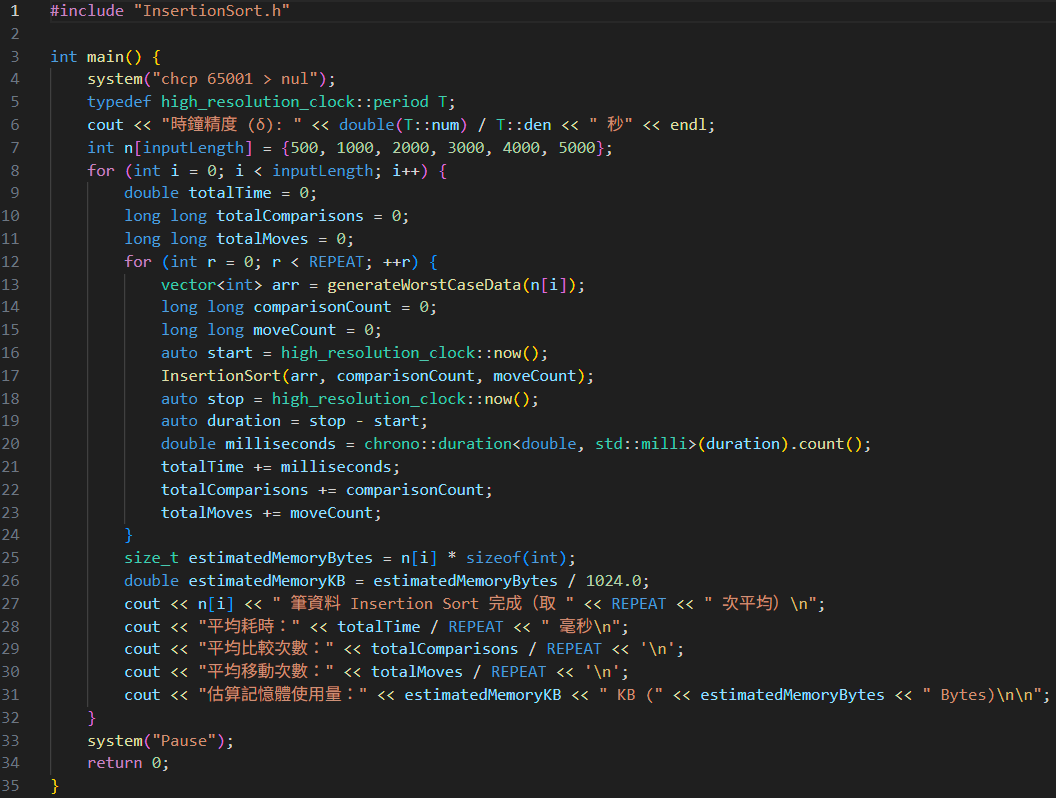Click the array value 3000 on line 7

coord(466,147)
